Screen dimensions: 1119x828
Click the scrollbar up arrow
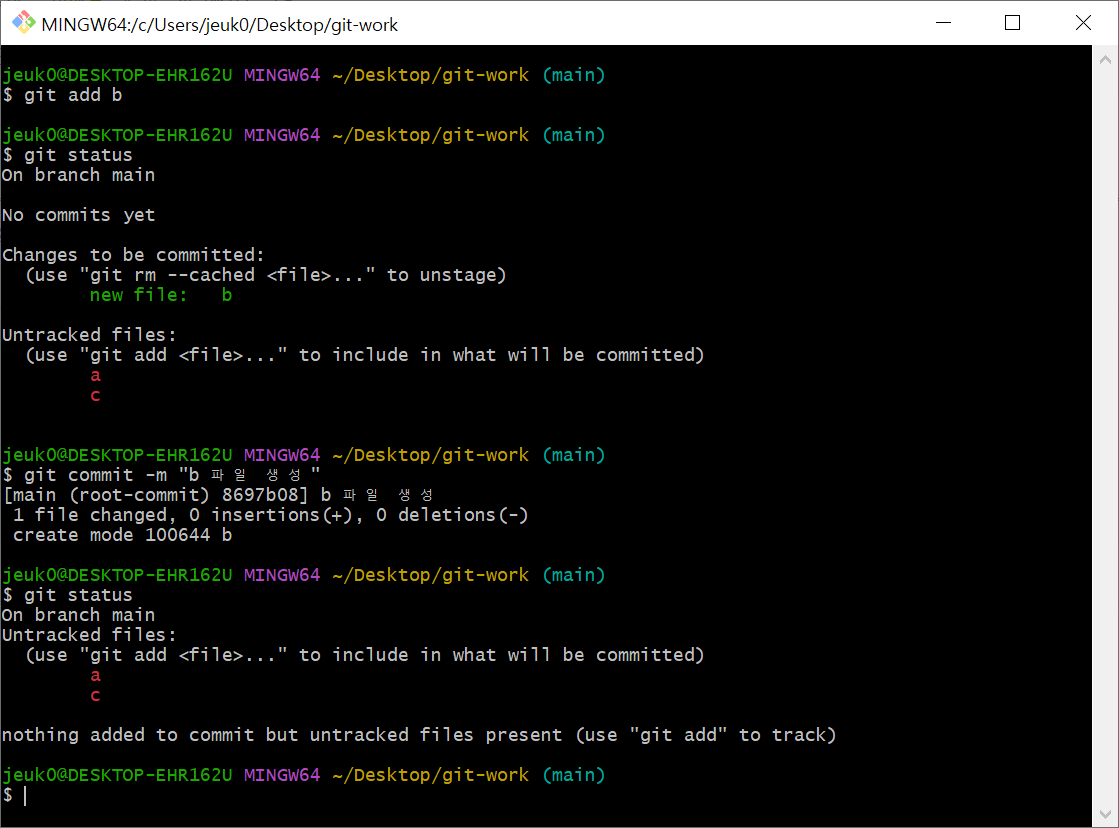[x=1105, y=60]
